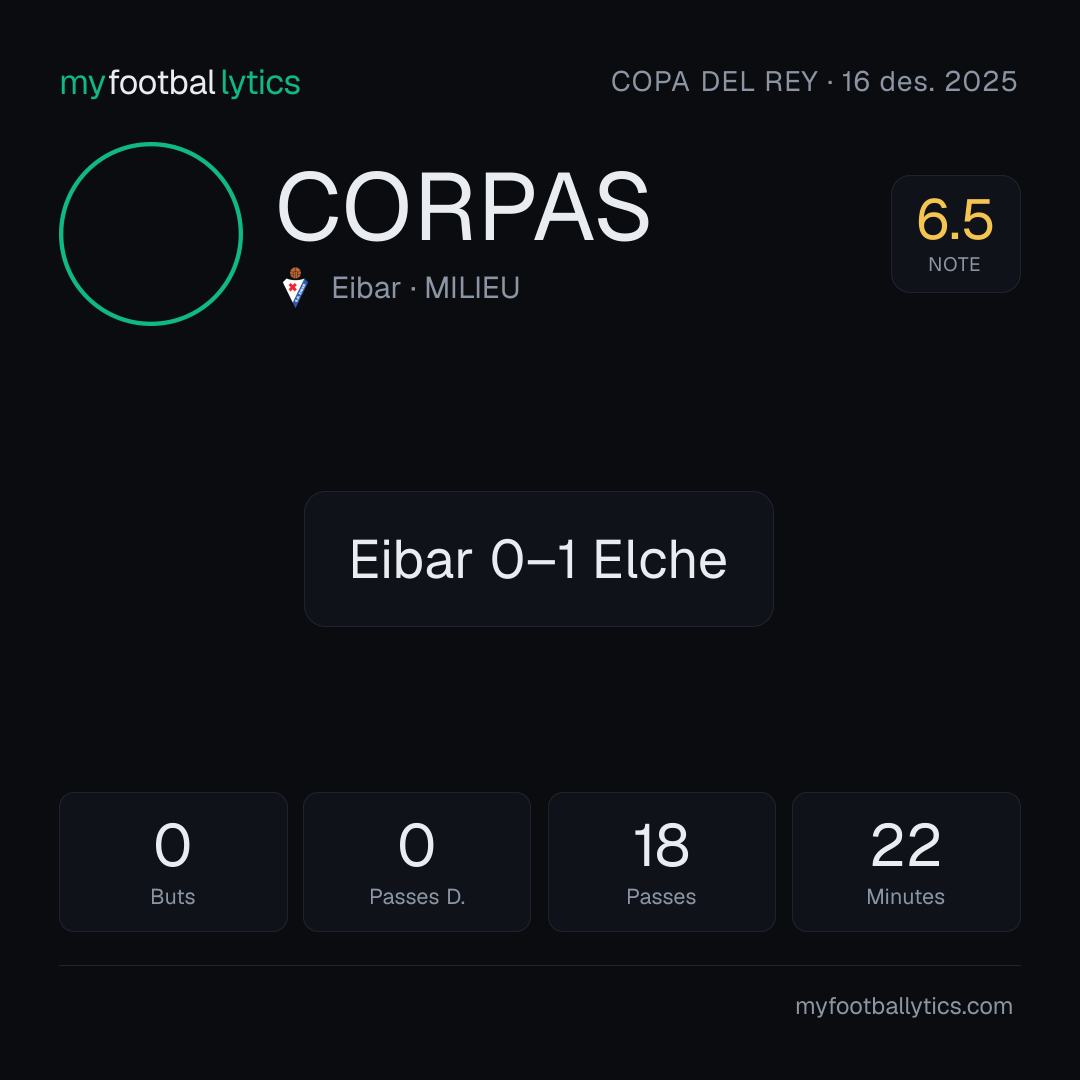Open the myfootballytics.com footer link
Image resolution: width=1080 pixels, height=1080 pixels.
click(904, 1006)
